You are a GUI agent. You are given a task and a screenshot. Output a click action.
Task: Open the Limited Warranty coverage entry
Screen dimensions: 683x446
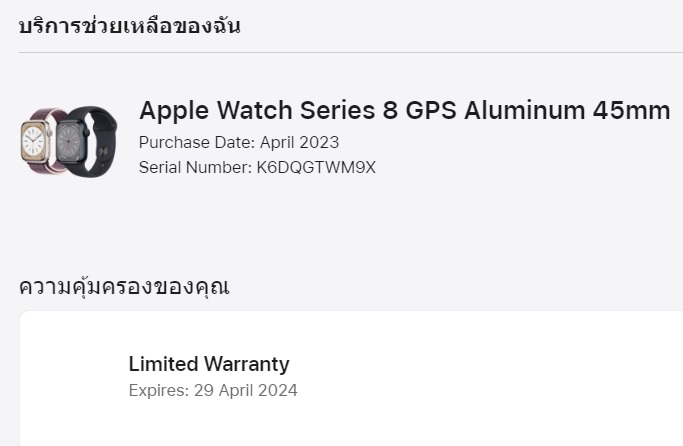tap(209, 364)
